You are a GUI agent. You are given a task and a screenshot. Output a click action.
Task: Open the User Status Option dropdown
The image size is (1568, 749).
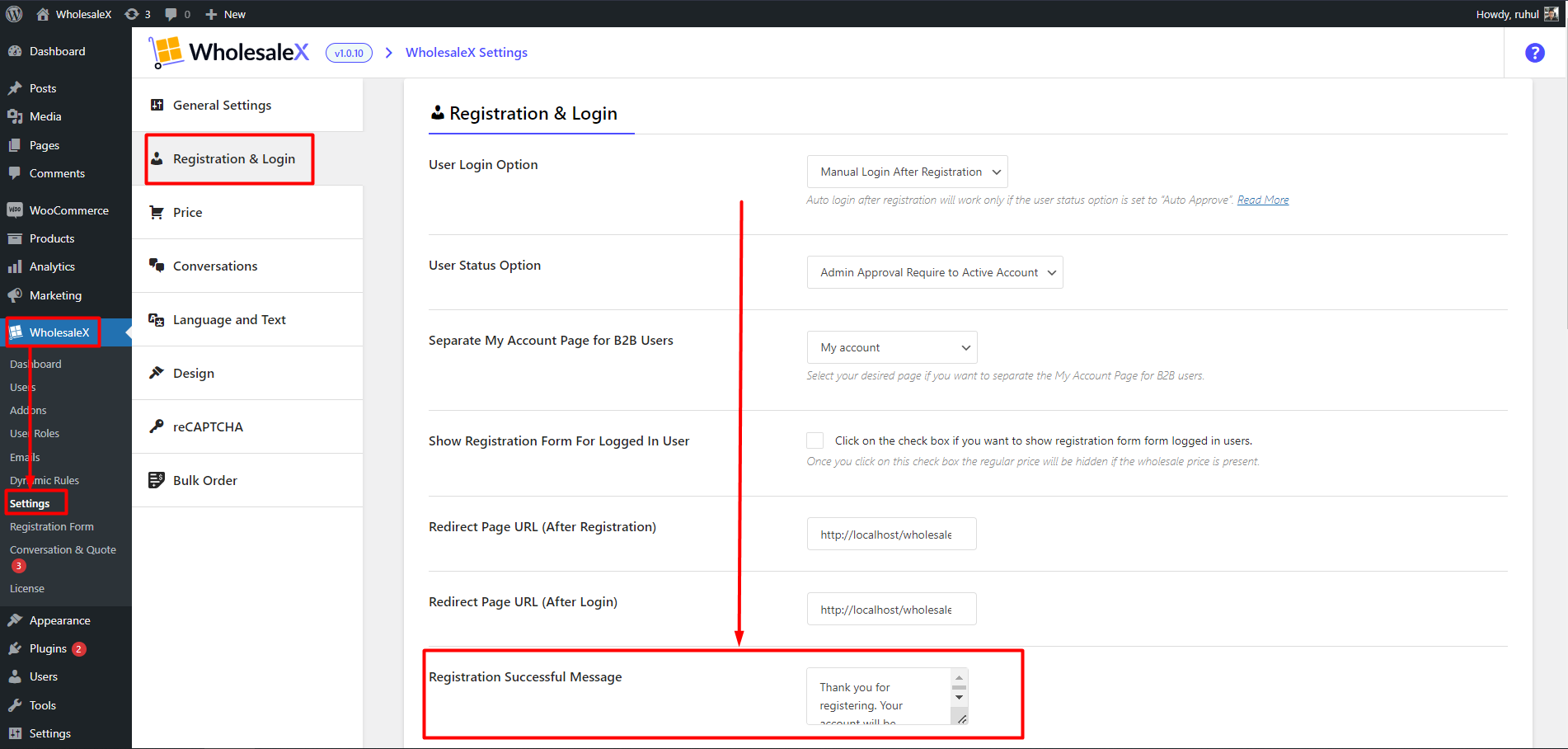click(x=935, y=272)
